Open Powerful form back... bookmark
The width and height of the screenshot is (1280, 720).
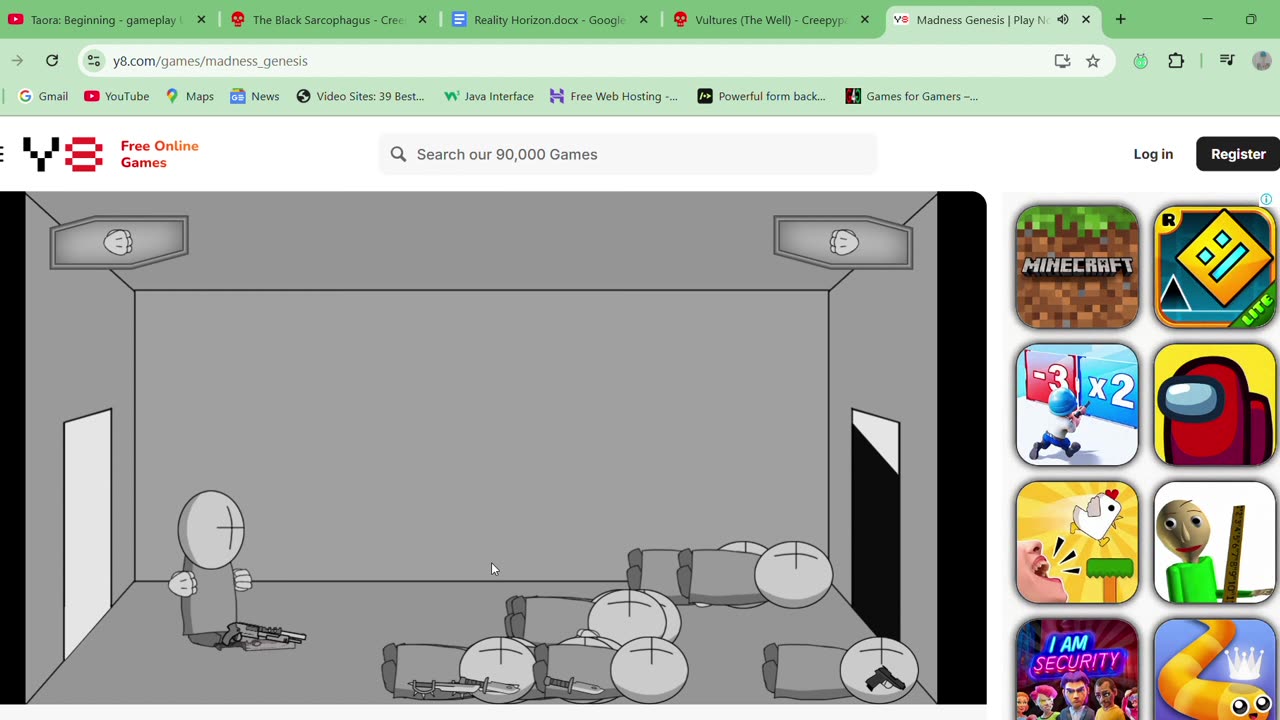point(762,96)
